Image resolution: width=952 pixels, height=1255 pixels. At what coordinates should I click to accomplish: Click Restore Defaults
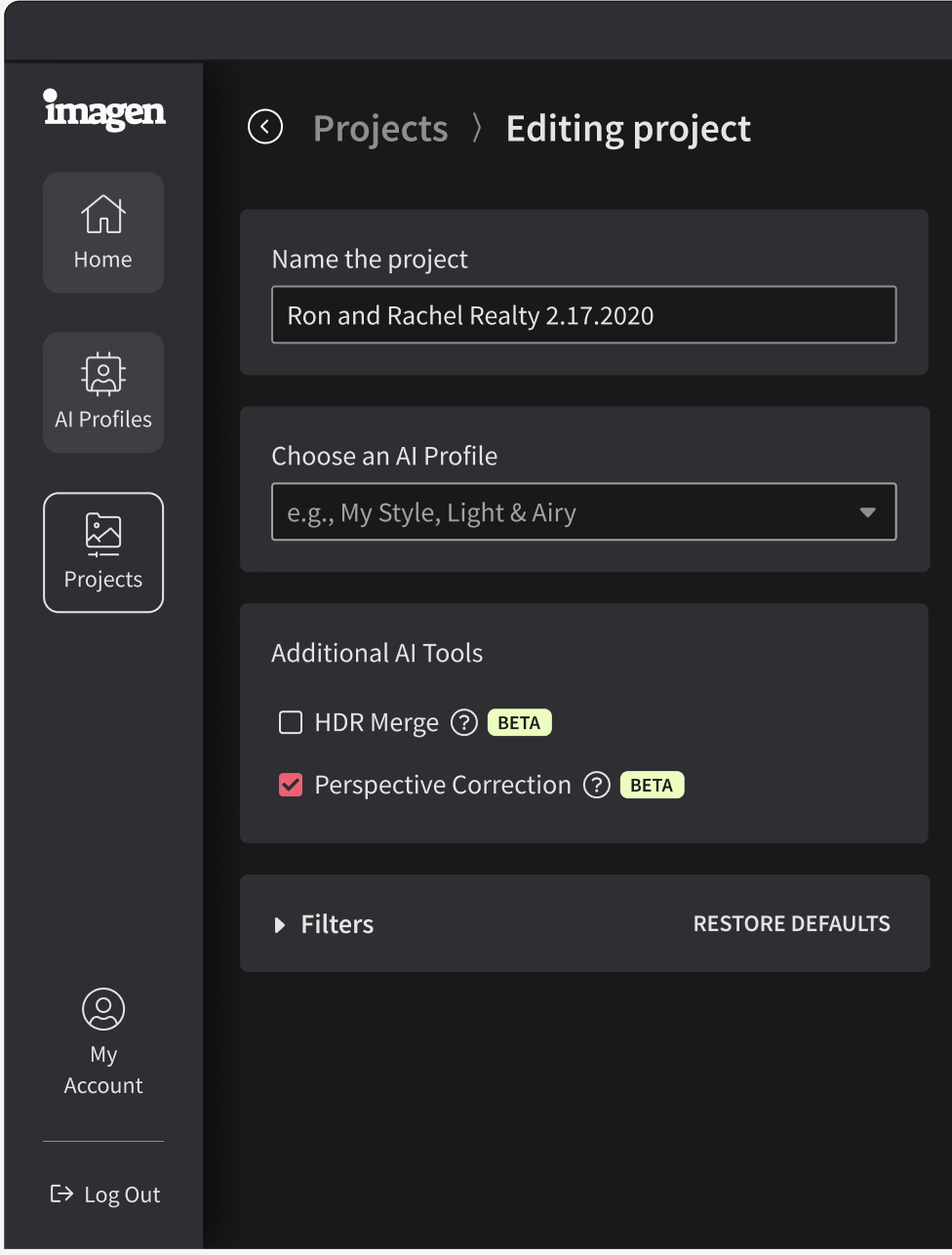pos(792,923)
